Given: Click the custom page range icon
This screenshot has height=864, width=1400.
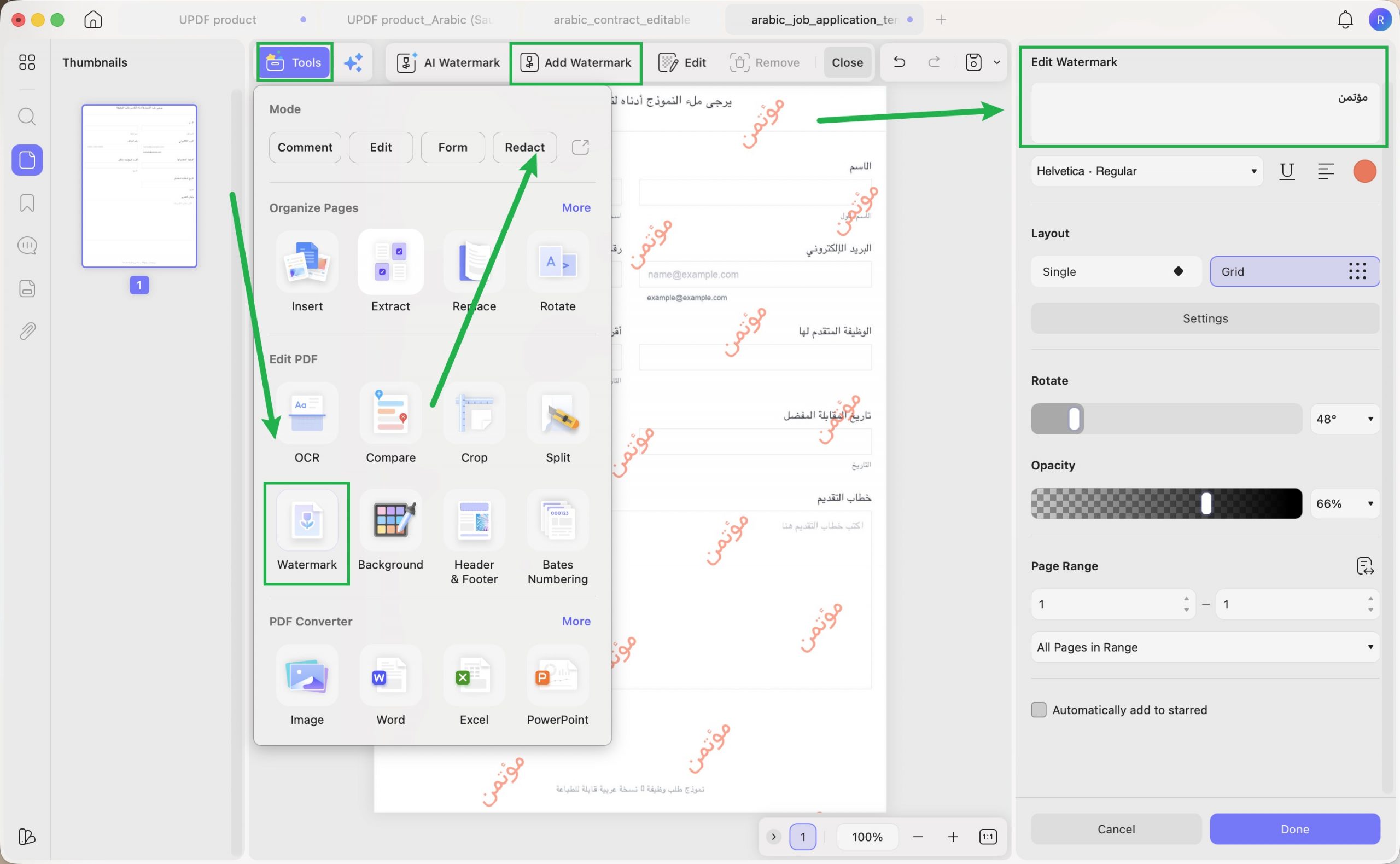Looking at the screenshot, I should [1364, 566].
